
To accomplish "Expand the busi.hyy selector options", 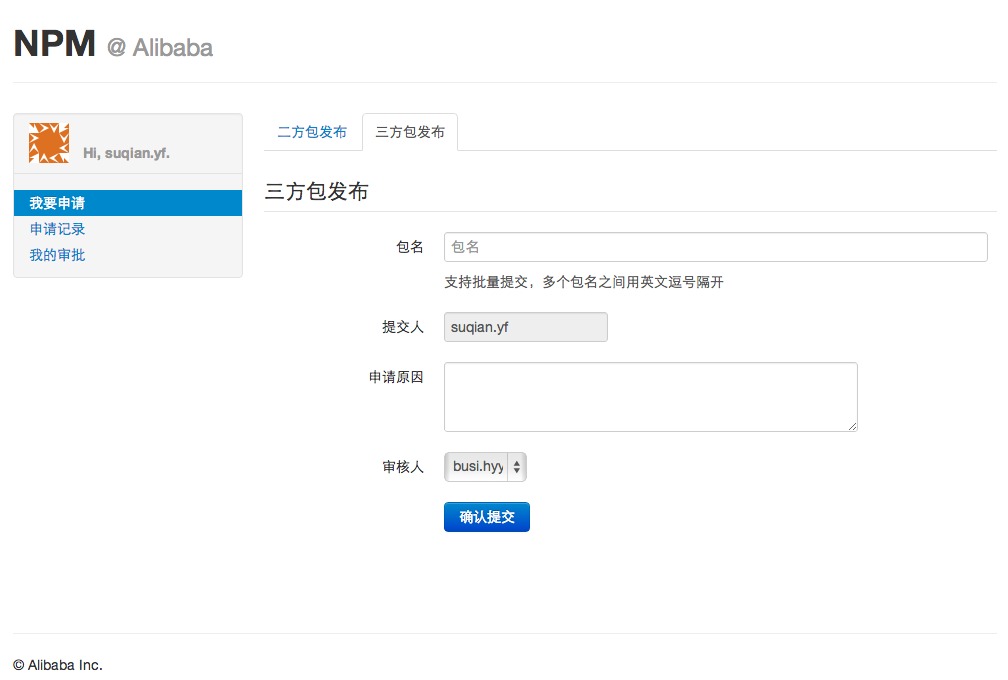I will tap(485, 466).
